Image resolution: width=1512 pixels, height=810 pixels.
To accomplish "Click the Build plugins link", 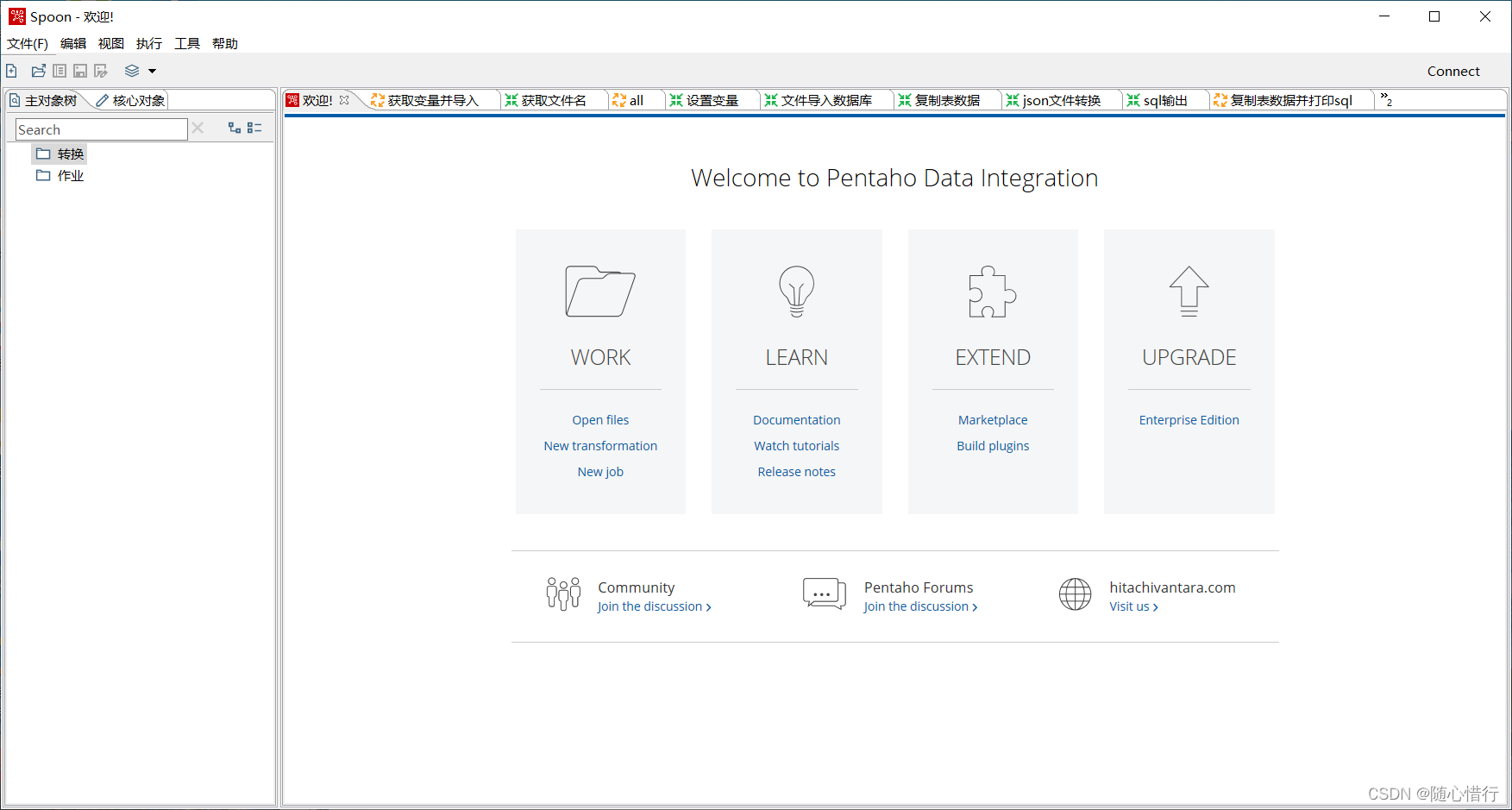I will 993,446.
